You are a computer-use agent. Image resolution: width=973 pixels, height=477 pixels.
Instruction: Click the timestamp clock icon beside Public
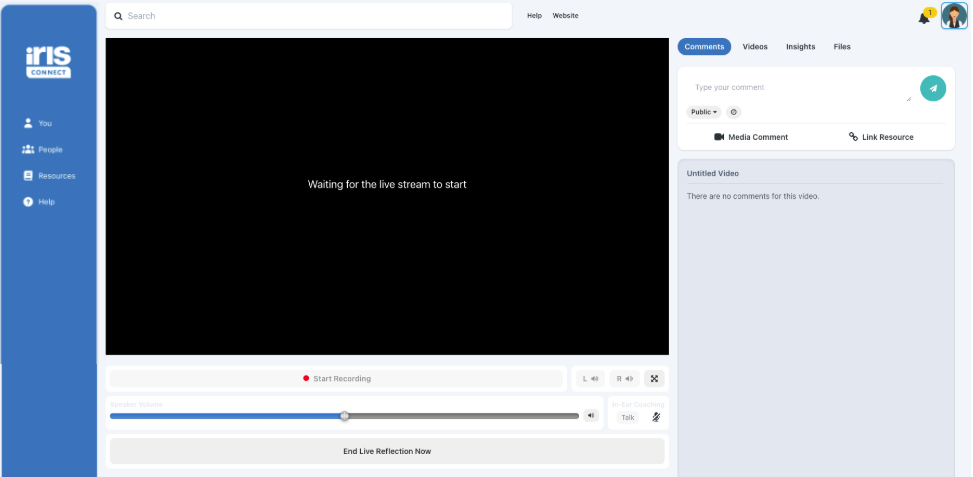(x=733, y=112)
